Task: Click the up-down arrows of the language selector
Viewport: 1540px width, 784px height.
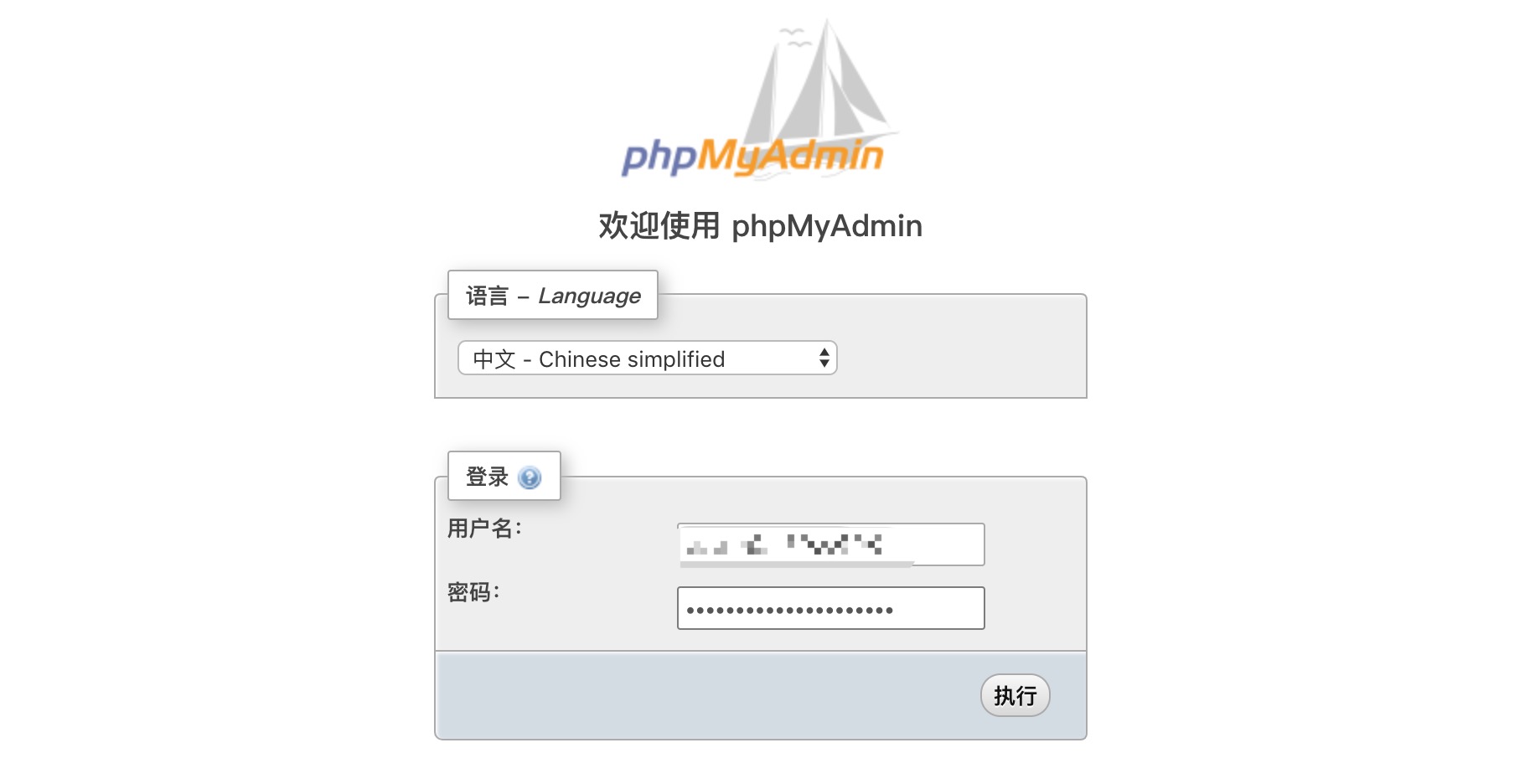Action: [824, 358]
